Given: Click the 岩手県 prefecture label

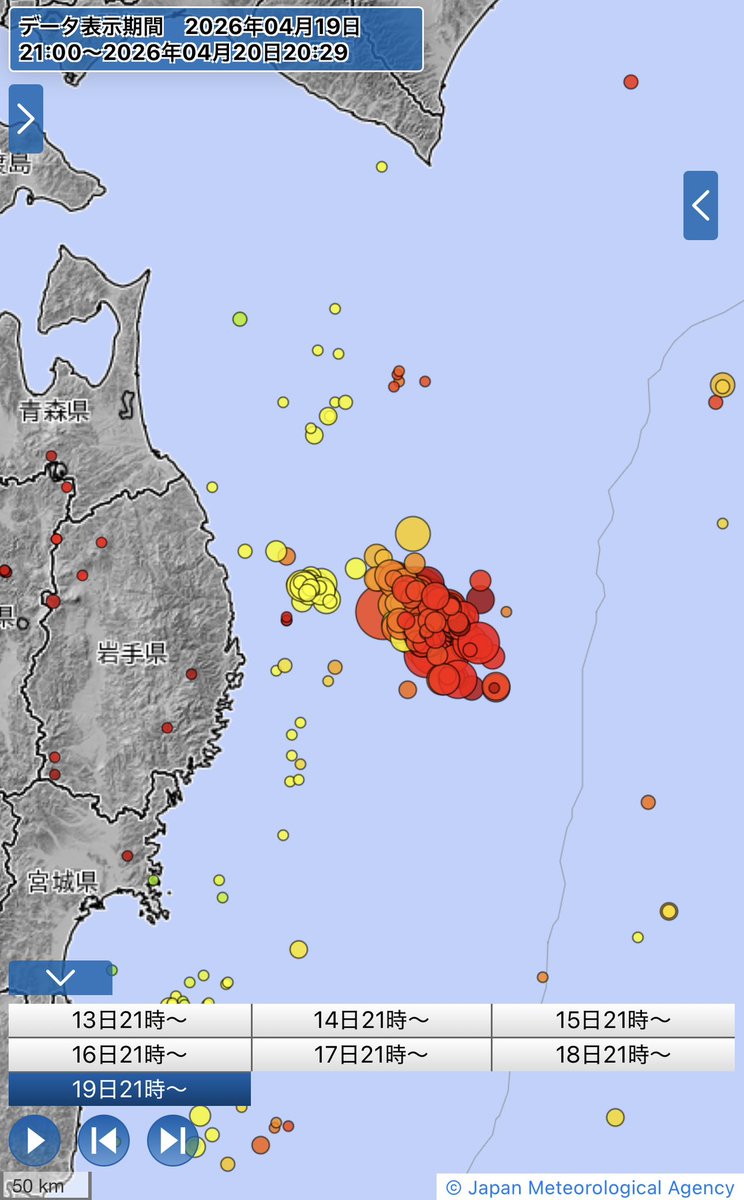Looking at the screenshot, I should [x=132, y=655].
